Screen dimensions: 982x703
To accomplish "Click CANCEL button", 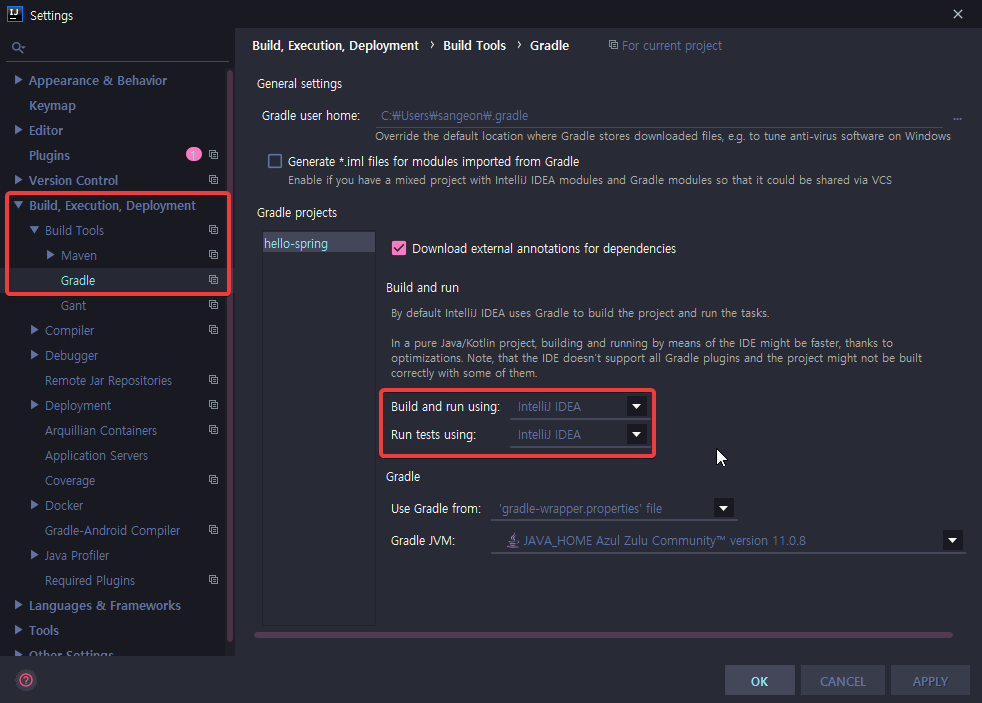I will click(x=842, y=680).
